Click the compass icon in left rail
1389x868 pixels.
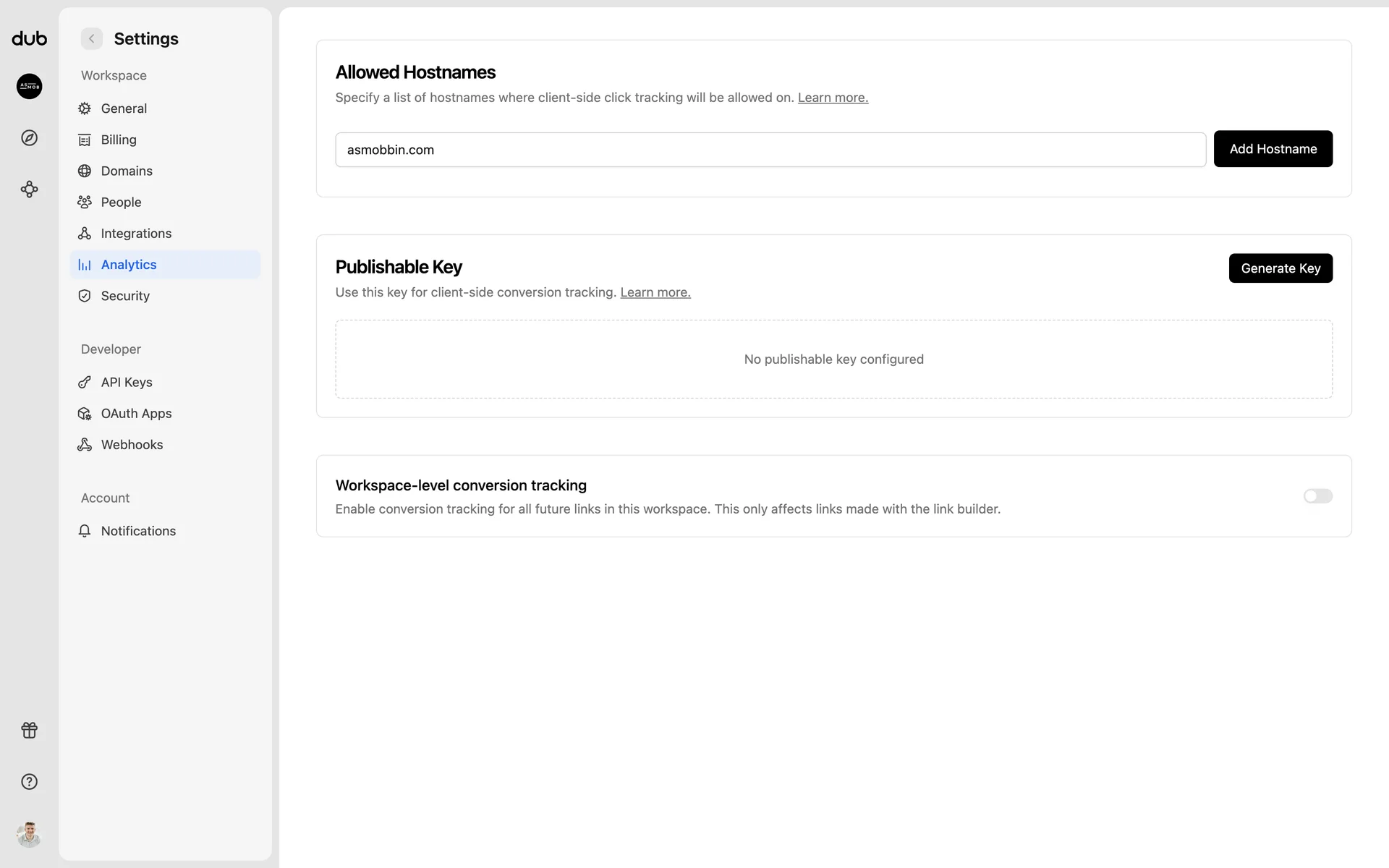point(29,138)
